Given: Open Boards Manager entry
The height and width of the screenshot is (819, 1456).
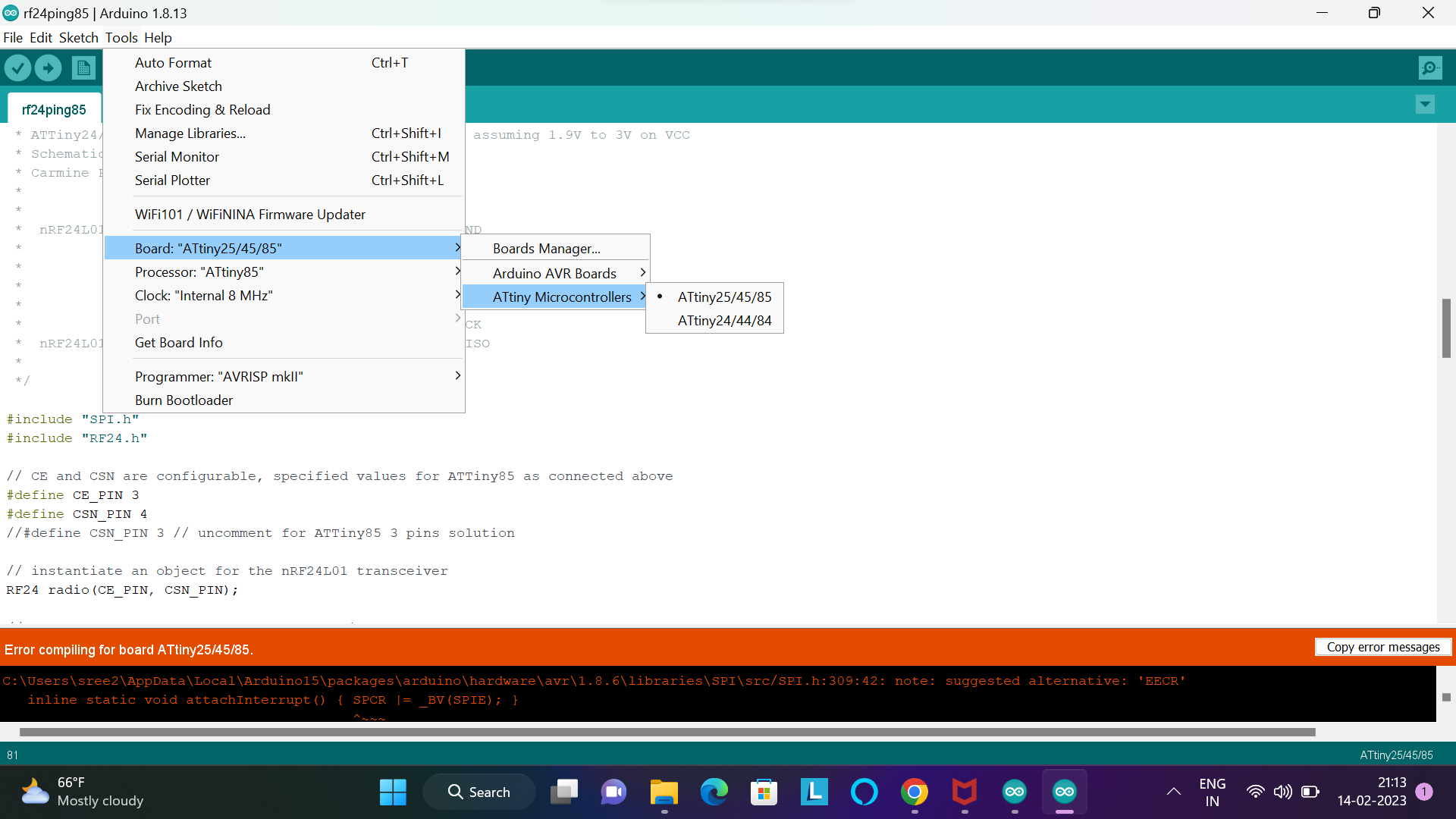Looking at the screenshot, I should pyautogui.click(x=546, y=249).
